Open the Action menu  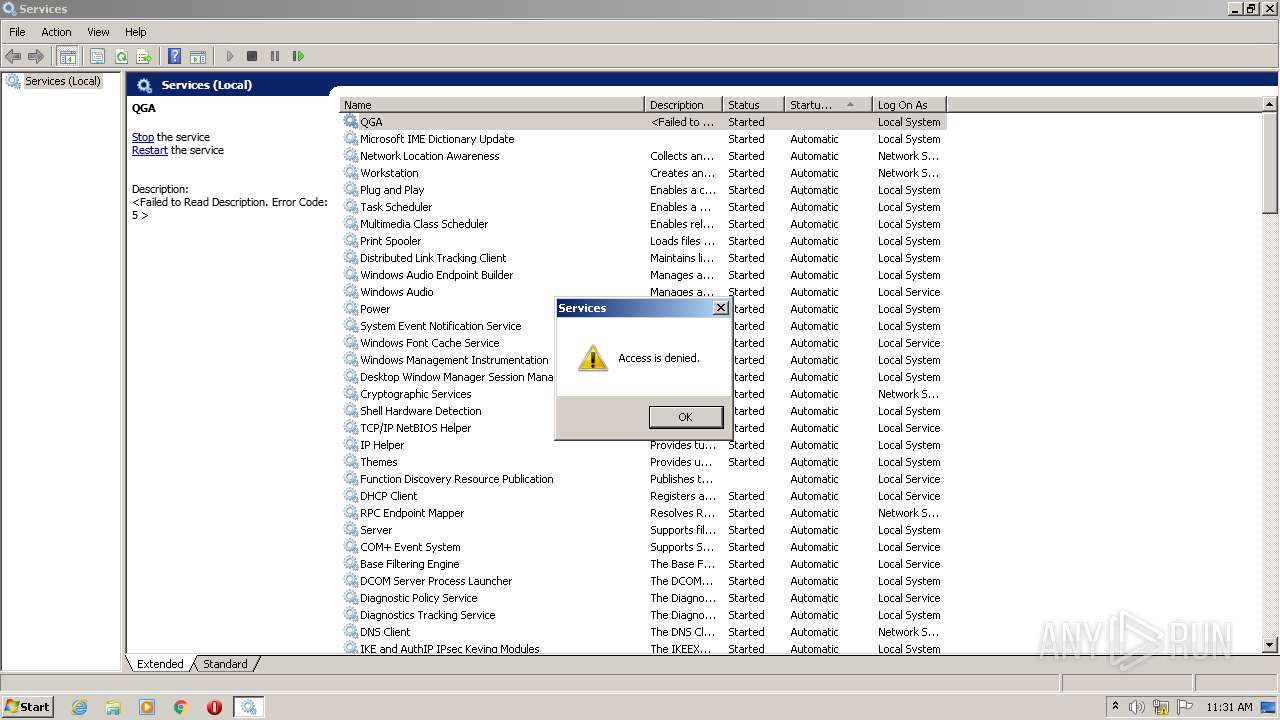coord(56,32)
